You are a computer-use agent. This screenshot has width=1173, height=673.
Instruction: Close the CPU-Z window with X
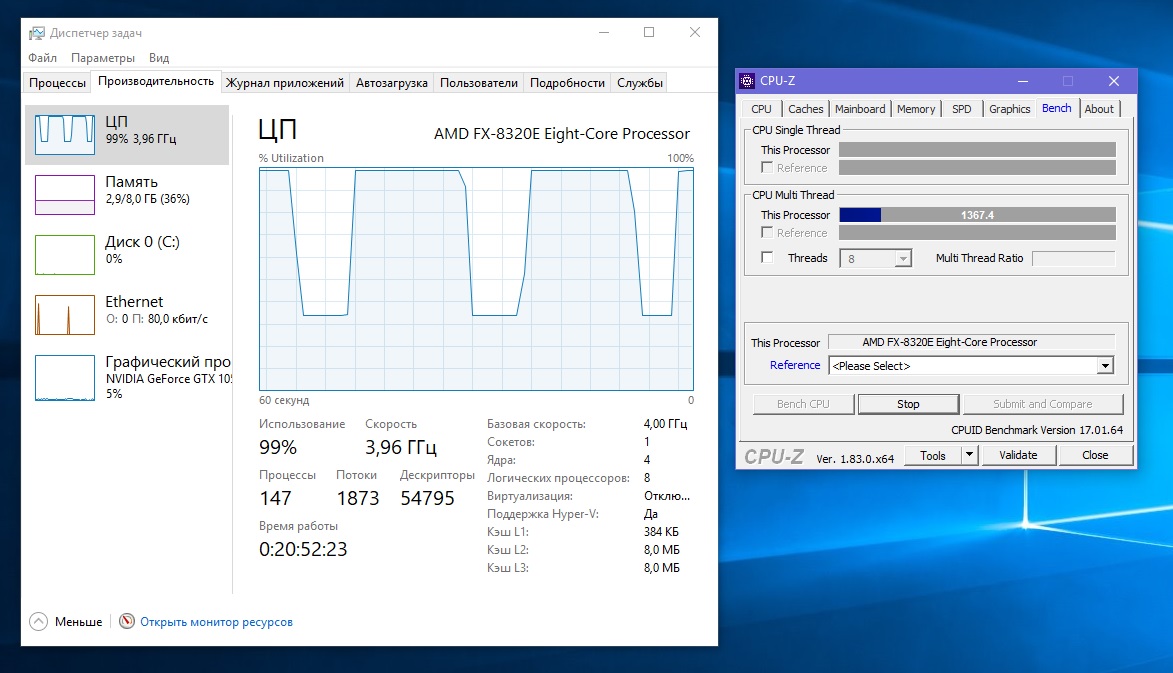[x=1114, y=81]
